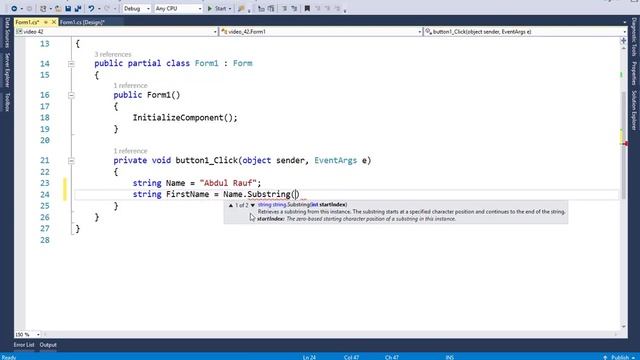640x360 pixels.
Task: Click the comment selection toolbar icon
Action: point(284,8)
